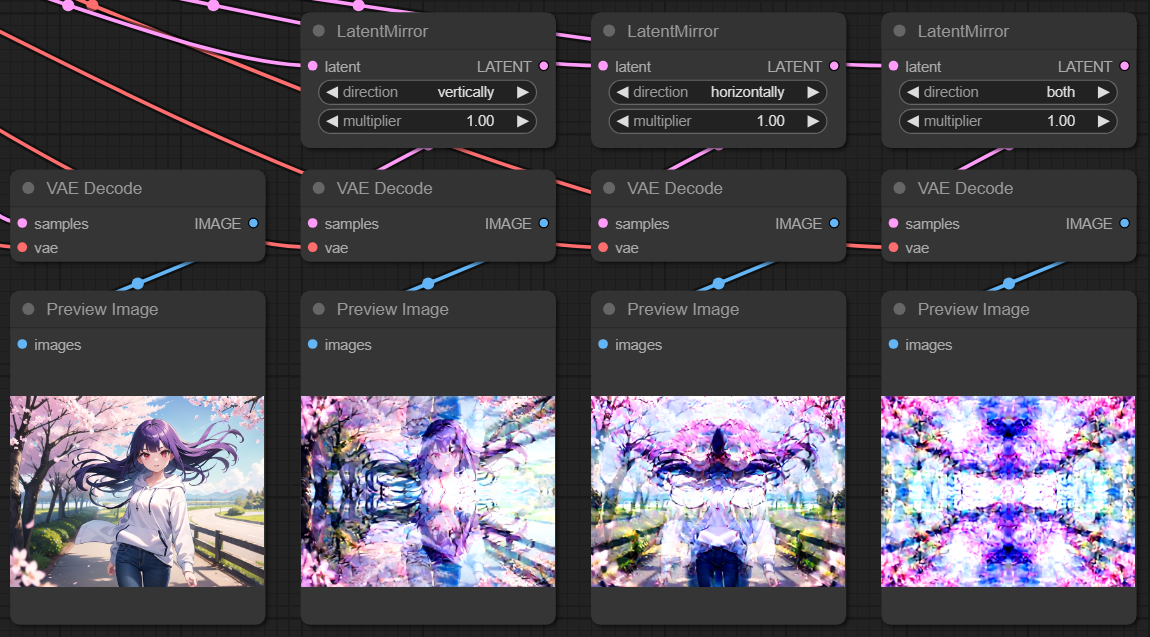Increase multiplier on horizontally LatentMirror node
This screenshot has width=1150, height=637.
pos(813,121)
